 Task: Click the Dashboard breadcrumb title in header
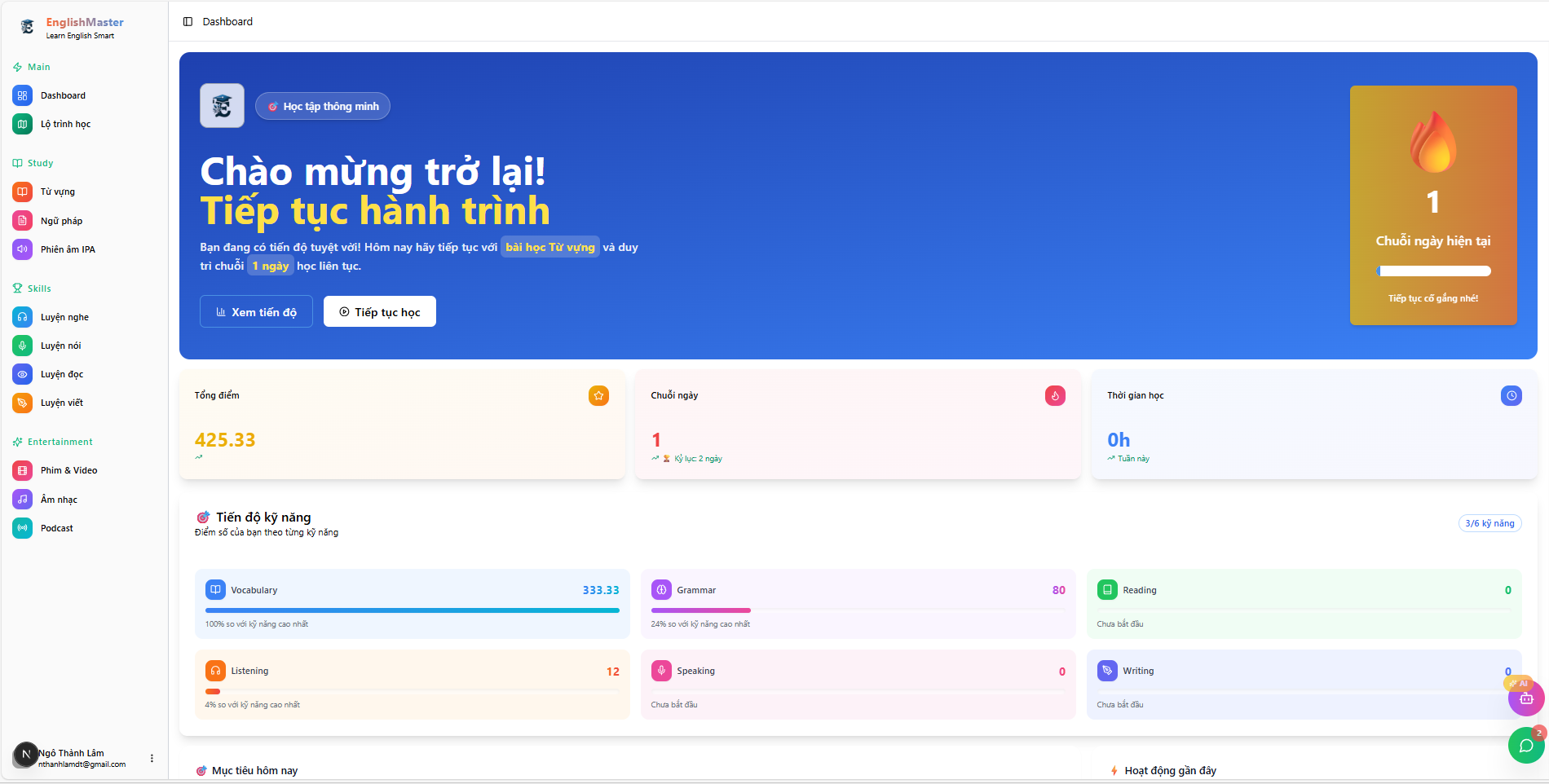(227, 21)
